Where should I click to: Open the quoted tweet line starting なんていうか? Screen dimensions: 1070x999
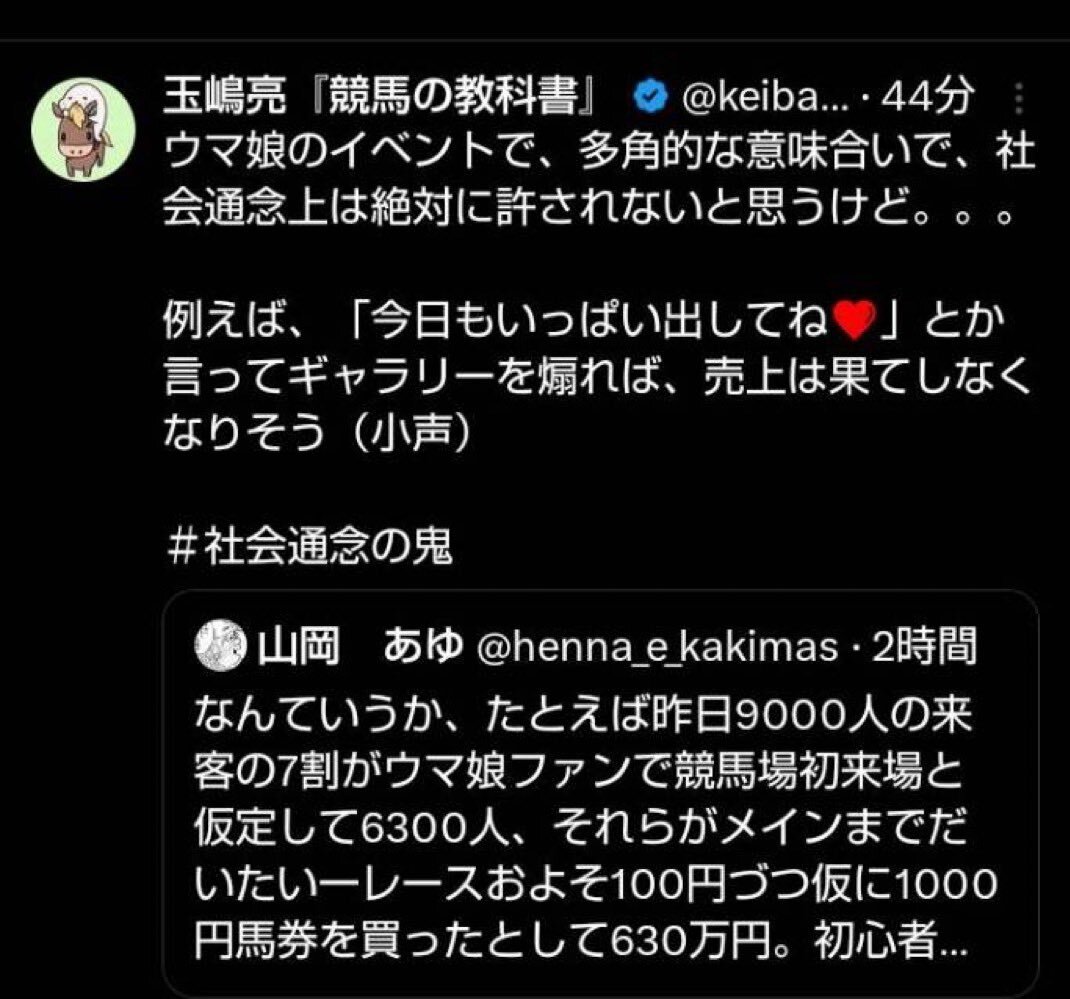click(x=584, y=714)
